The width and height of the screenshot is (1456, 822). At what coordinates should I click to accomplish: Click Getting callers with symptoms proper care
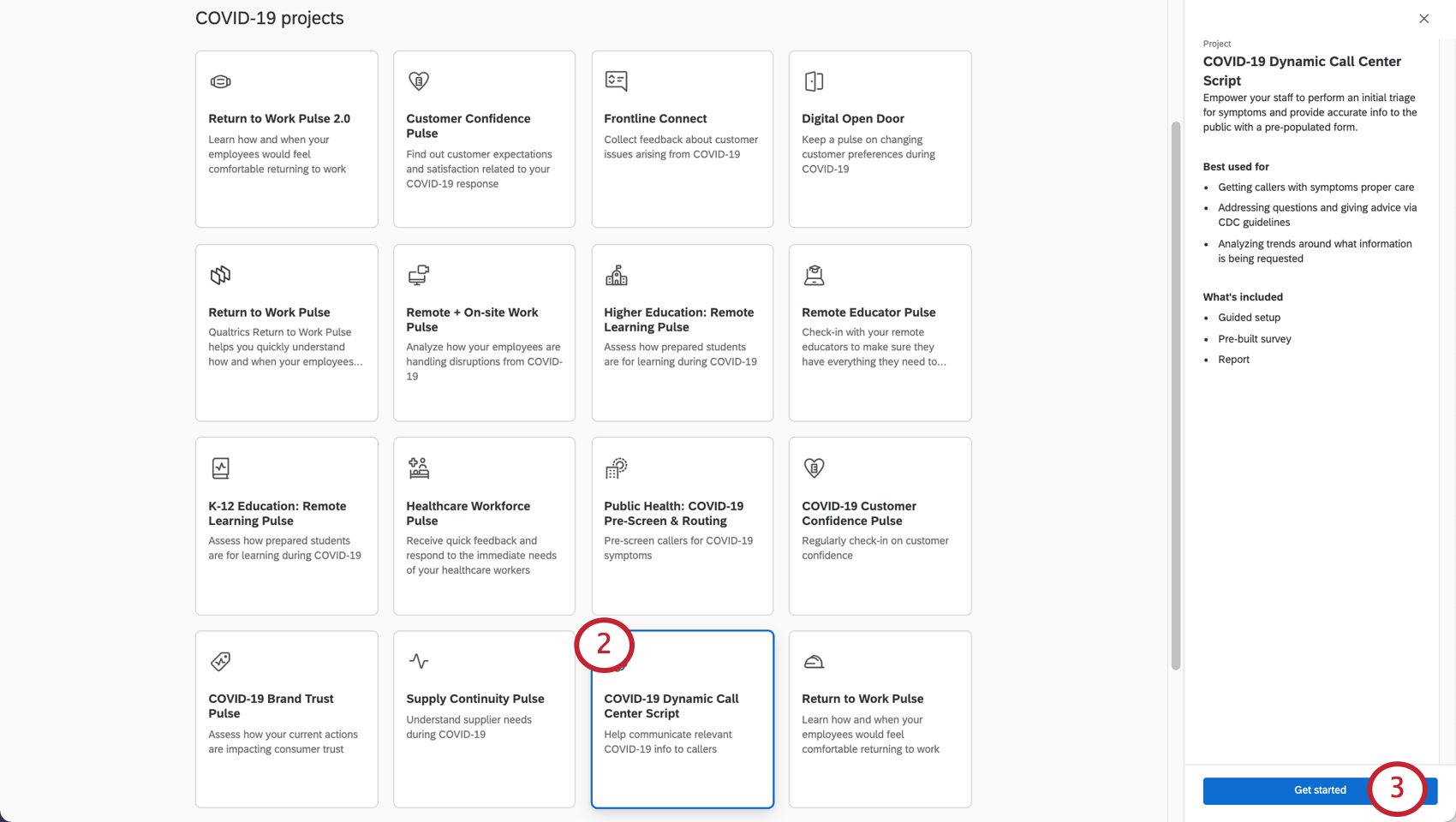point(1316,188)
